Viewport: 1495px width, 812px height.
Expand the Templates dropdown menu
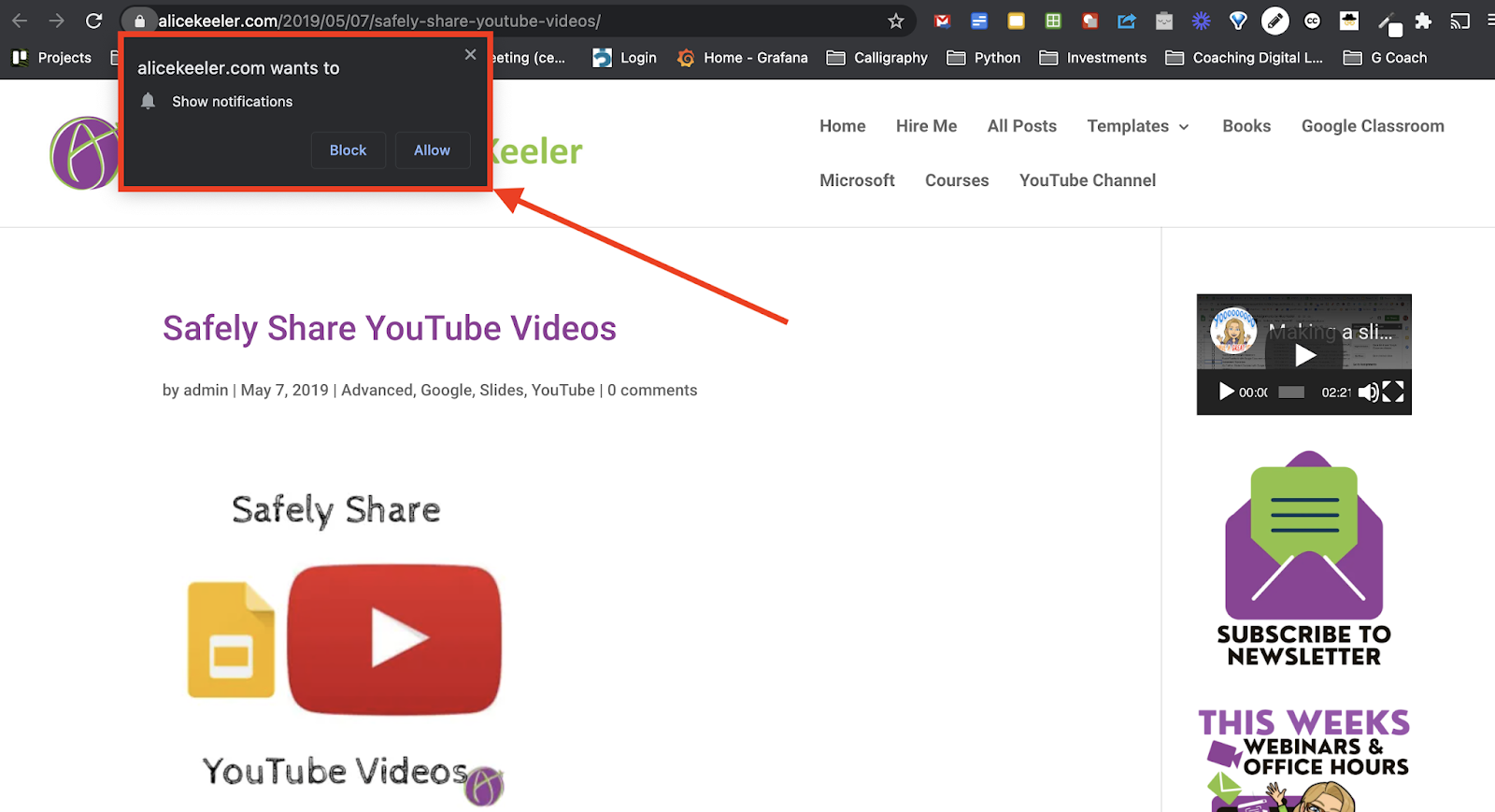(1138, 126)
